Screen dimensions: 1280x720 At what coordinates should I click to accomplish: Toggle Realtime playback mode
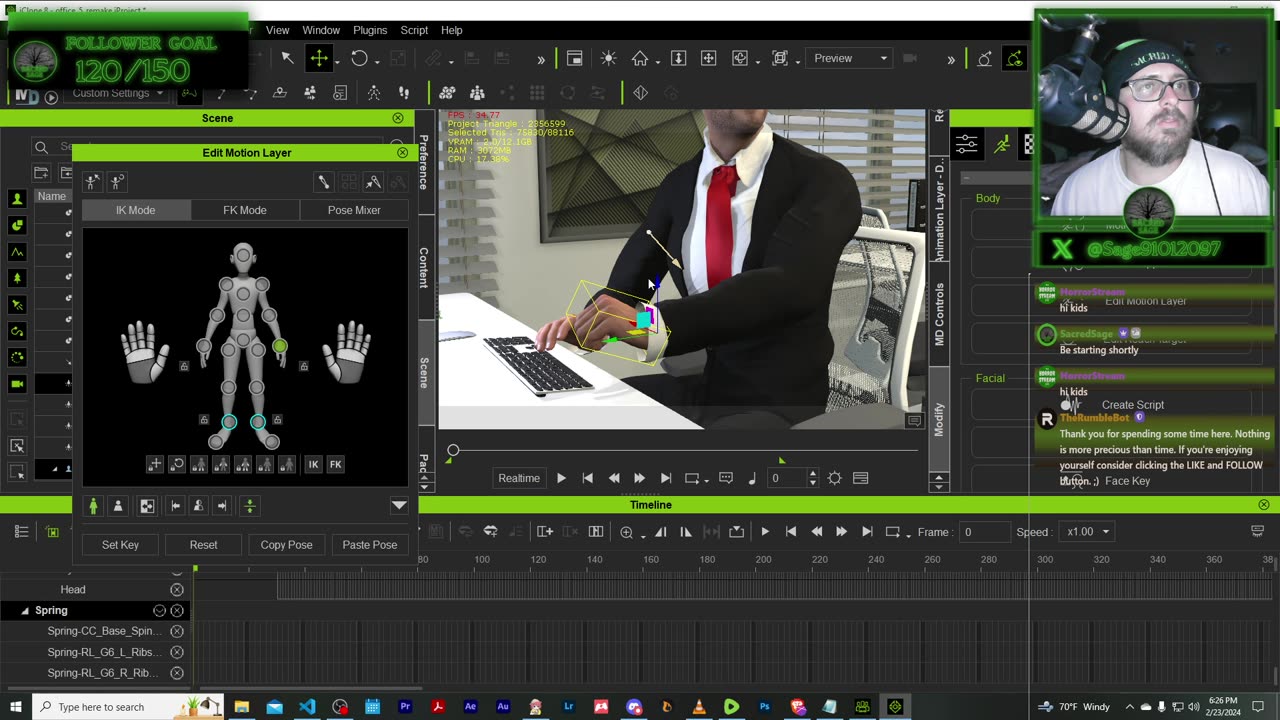tap(519, 478)
